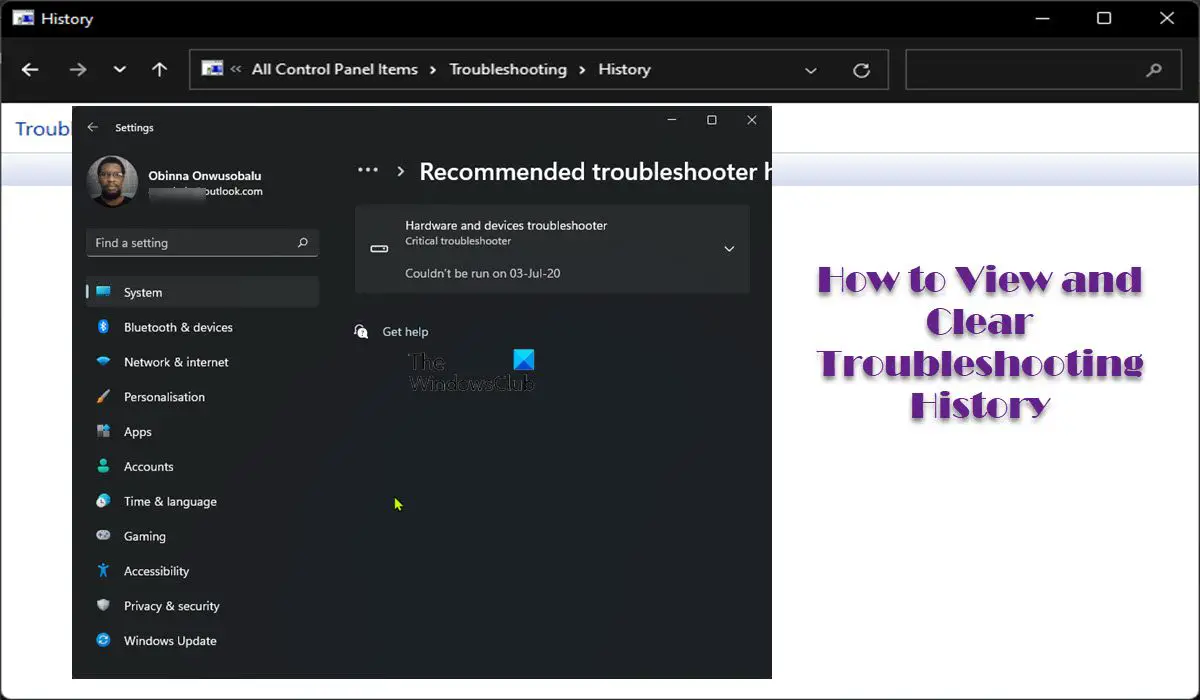The width and height of the screenshot is (1200, 700).
Task: Open Personalisation settings
Action: click(x=203, y=397)
